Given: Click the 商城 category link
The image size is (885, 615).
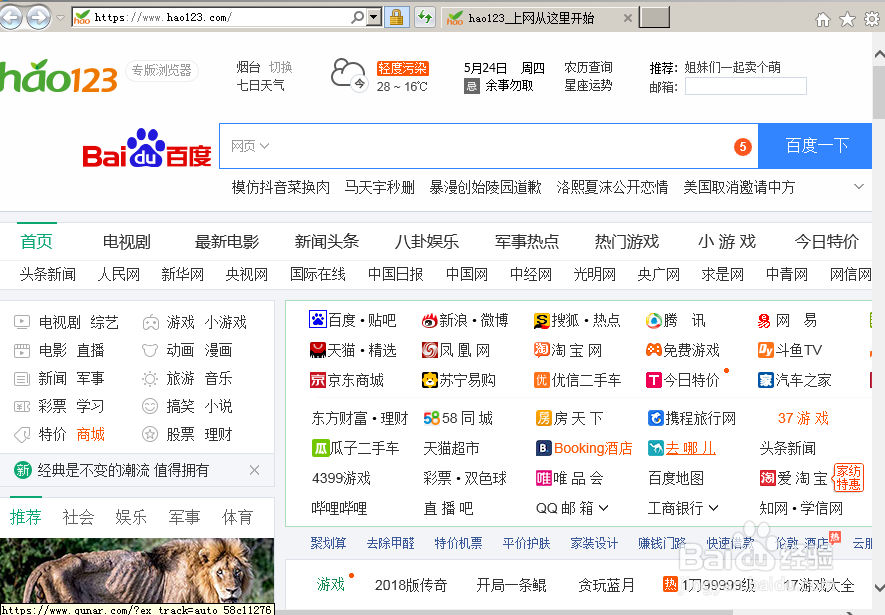Looking at the screenshot, I should coord(90,434).
